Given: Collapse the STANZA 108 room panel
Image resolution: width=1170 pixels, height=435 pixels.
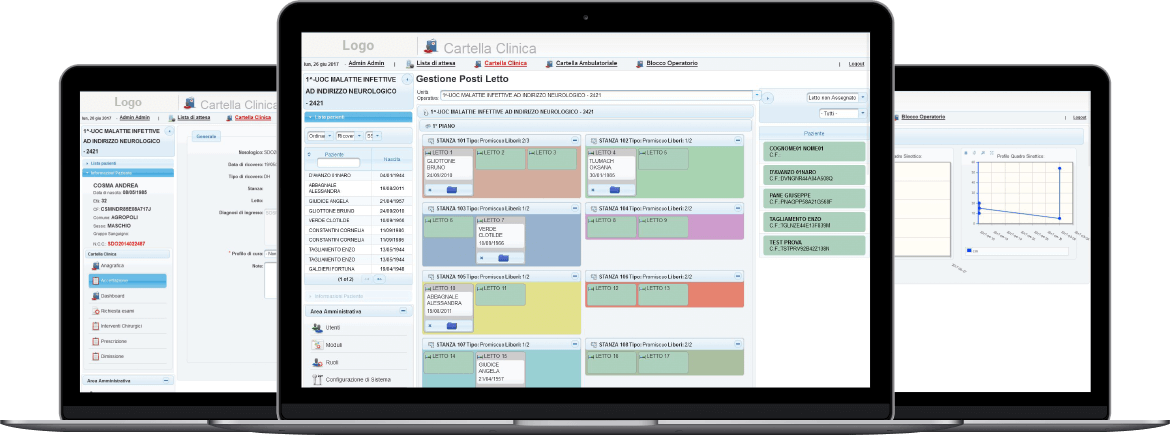Looking at the screenshot, I should coord(738,345).
